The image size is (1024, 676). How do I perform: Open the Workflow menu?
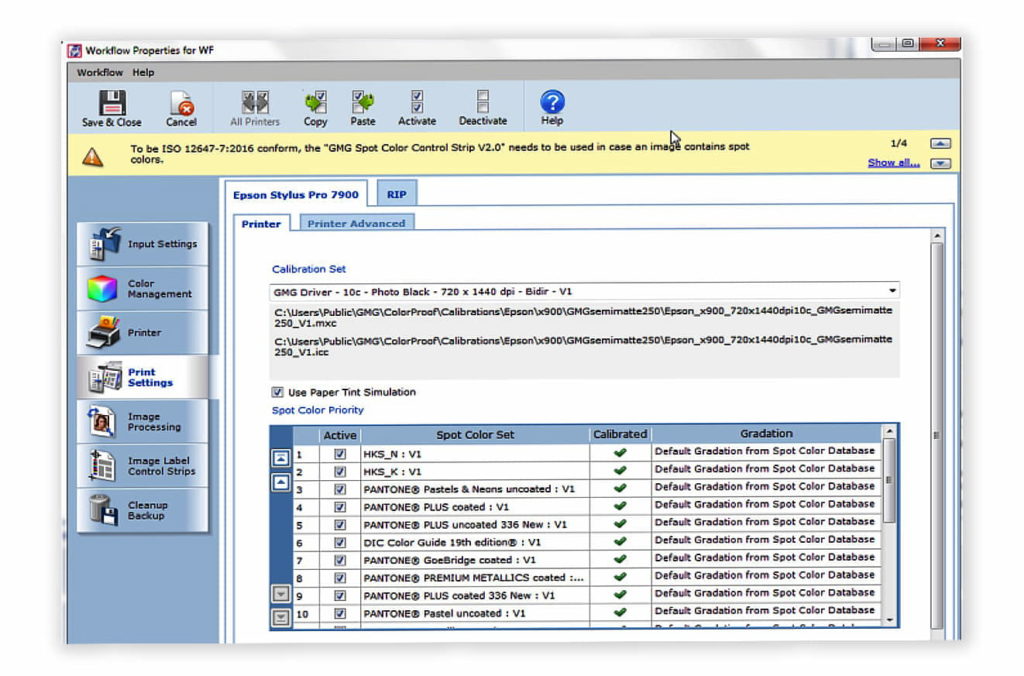(x=98, y=72)
